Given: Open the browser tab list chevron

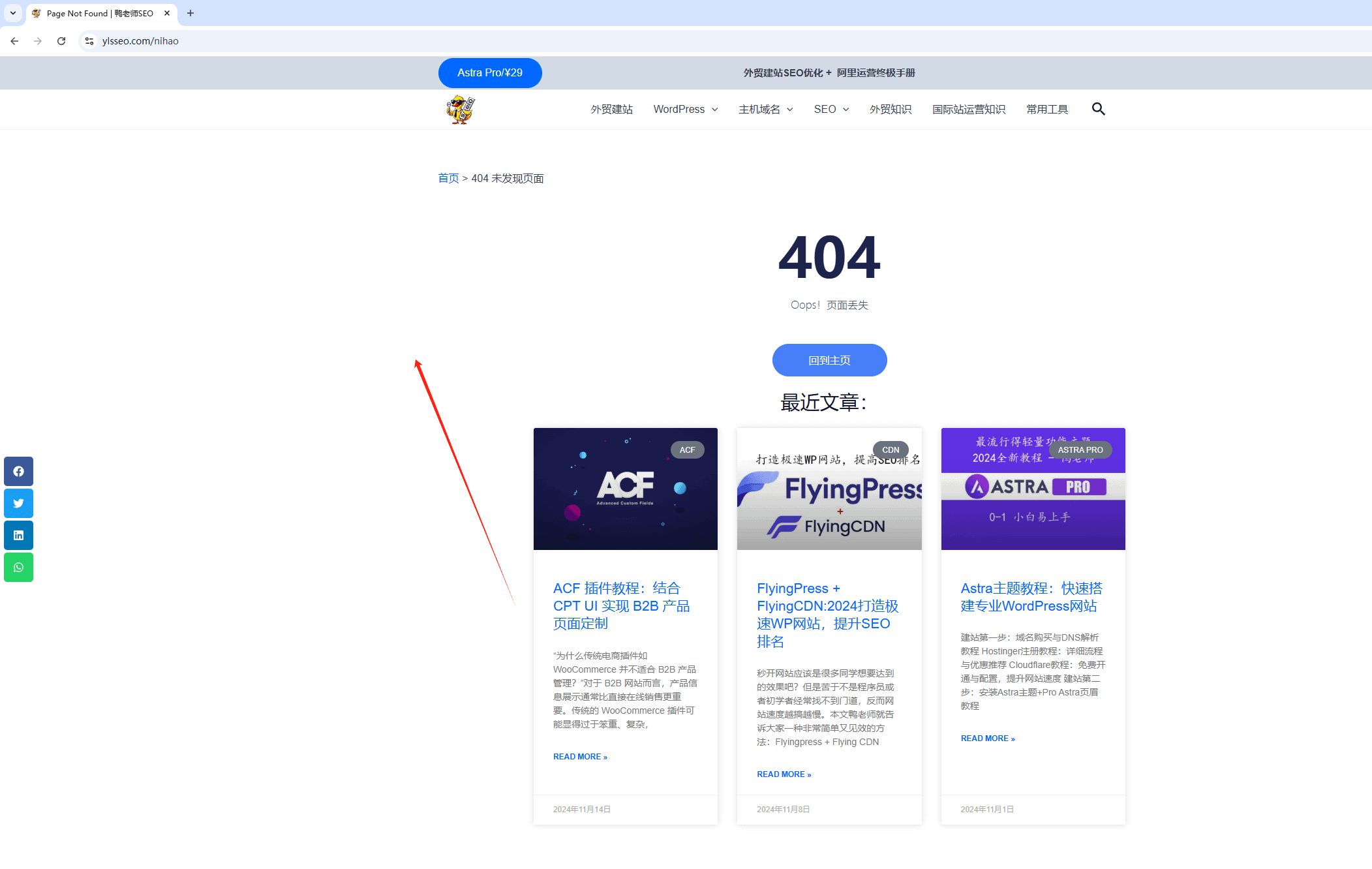Looking at the screenshot, I should click(x=12, y=13).
